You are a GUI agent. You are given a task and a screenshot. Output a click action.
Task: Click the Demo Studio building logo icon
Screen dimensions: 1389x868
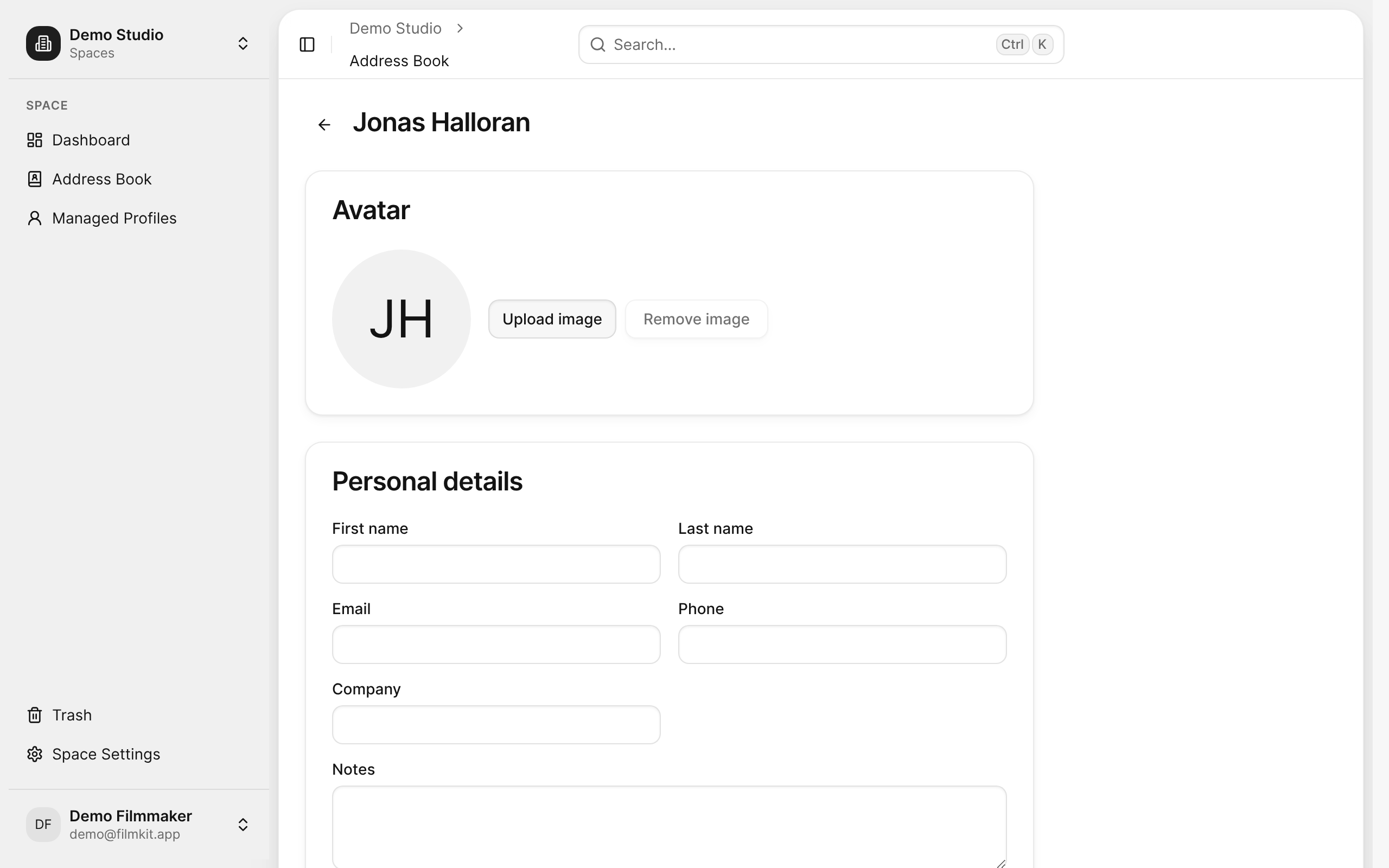click(x=43, y=43)
